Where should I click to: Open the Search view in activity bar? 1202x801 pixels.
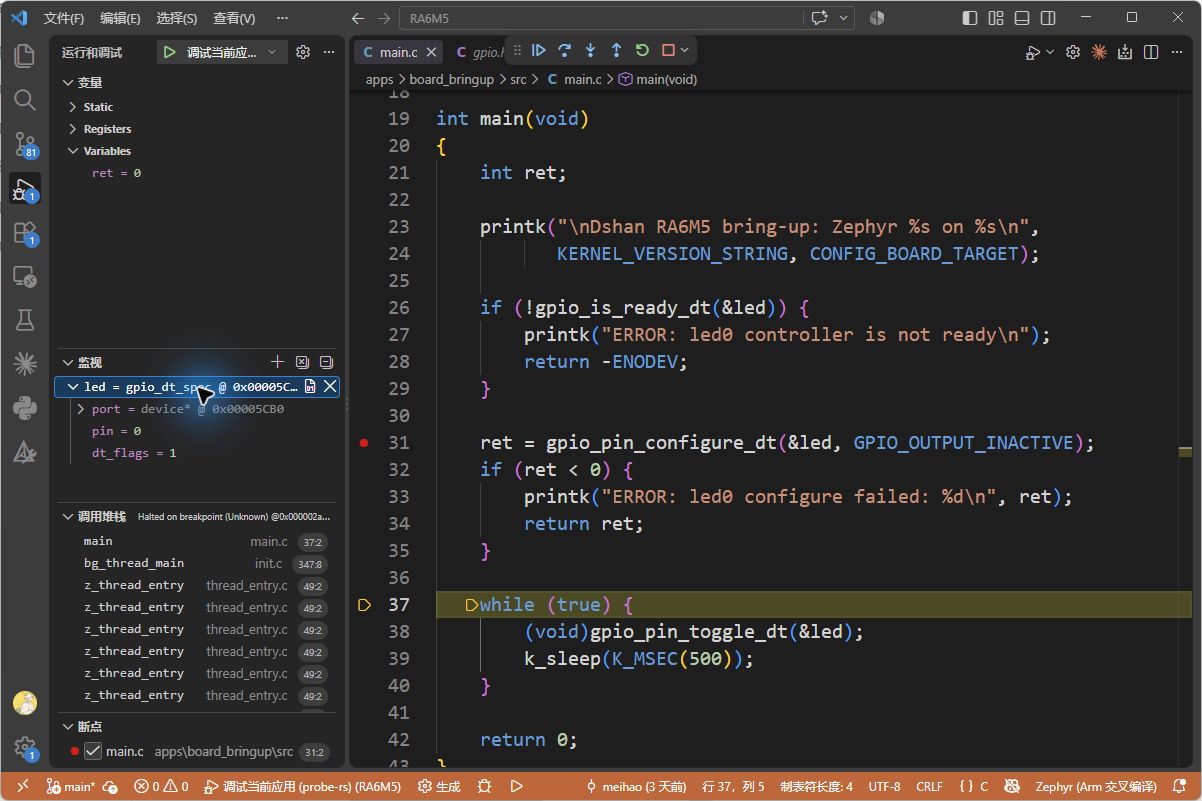24,100
